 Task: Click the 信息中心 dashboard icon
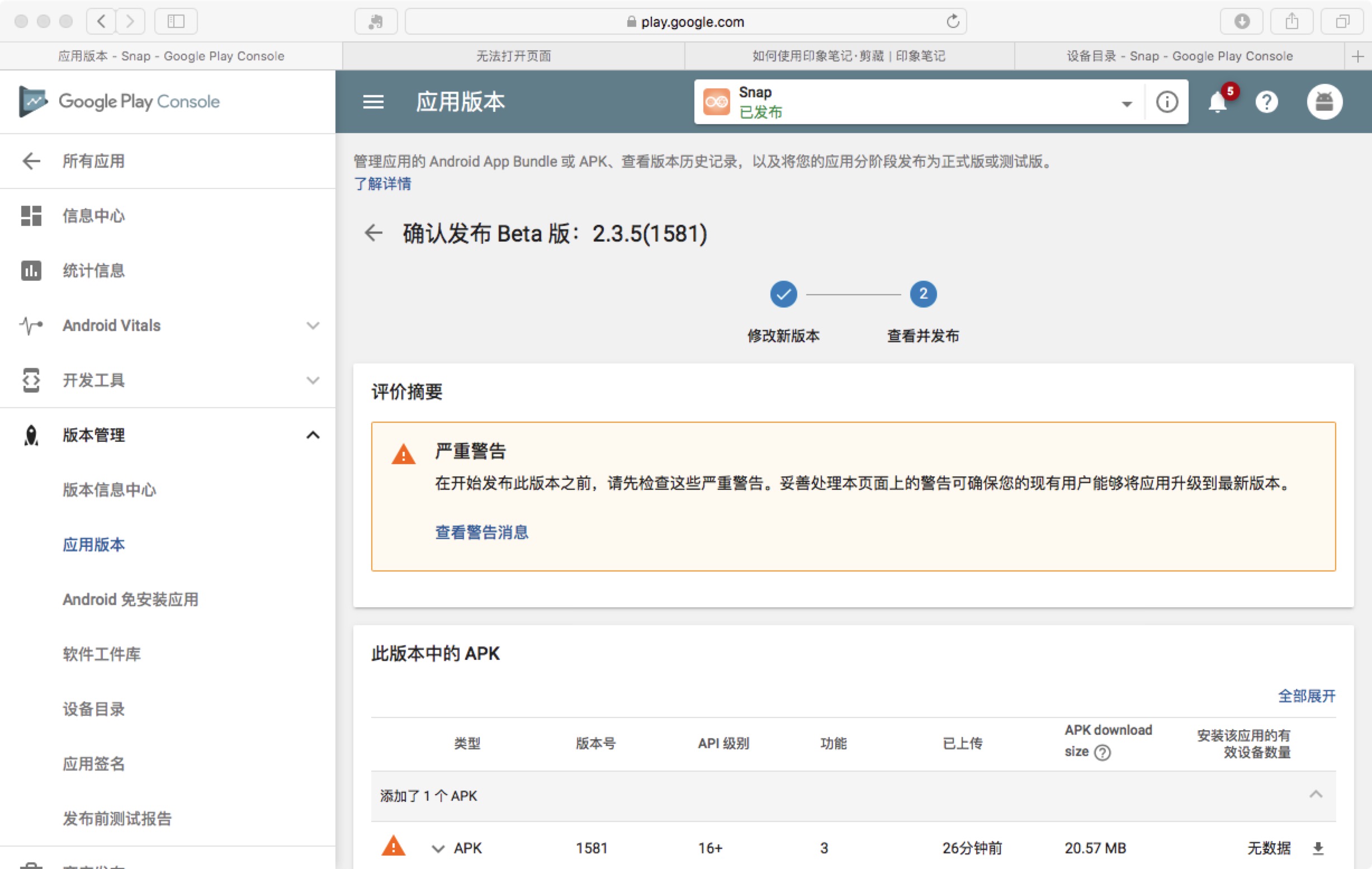[x=31, y=216]
